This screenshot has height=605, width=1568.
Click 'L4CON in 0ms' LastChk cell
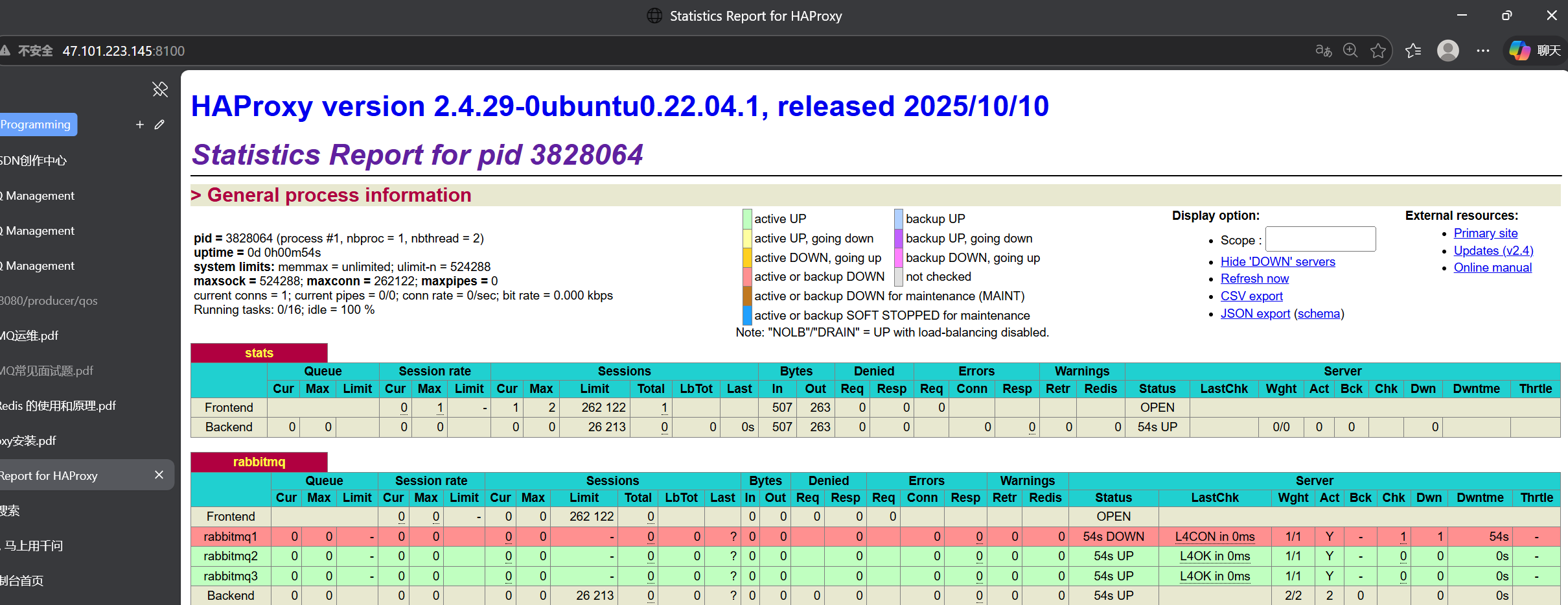[1215, 536]
